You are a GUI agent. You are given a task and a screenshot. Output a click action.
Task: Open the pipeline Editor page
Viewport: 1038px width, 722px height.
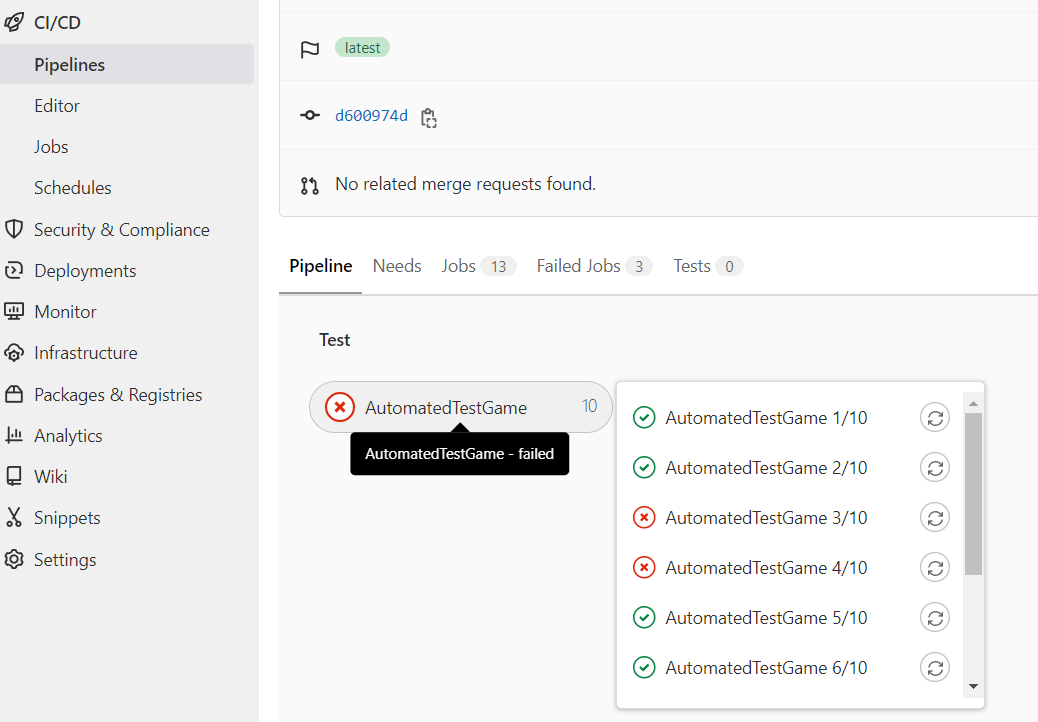(x=57, y=106)
